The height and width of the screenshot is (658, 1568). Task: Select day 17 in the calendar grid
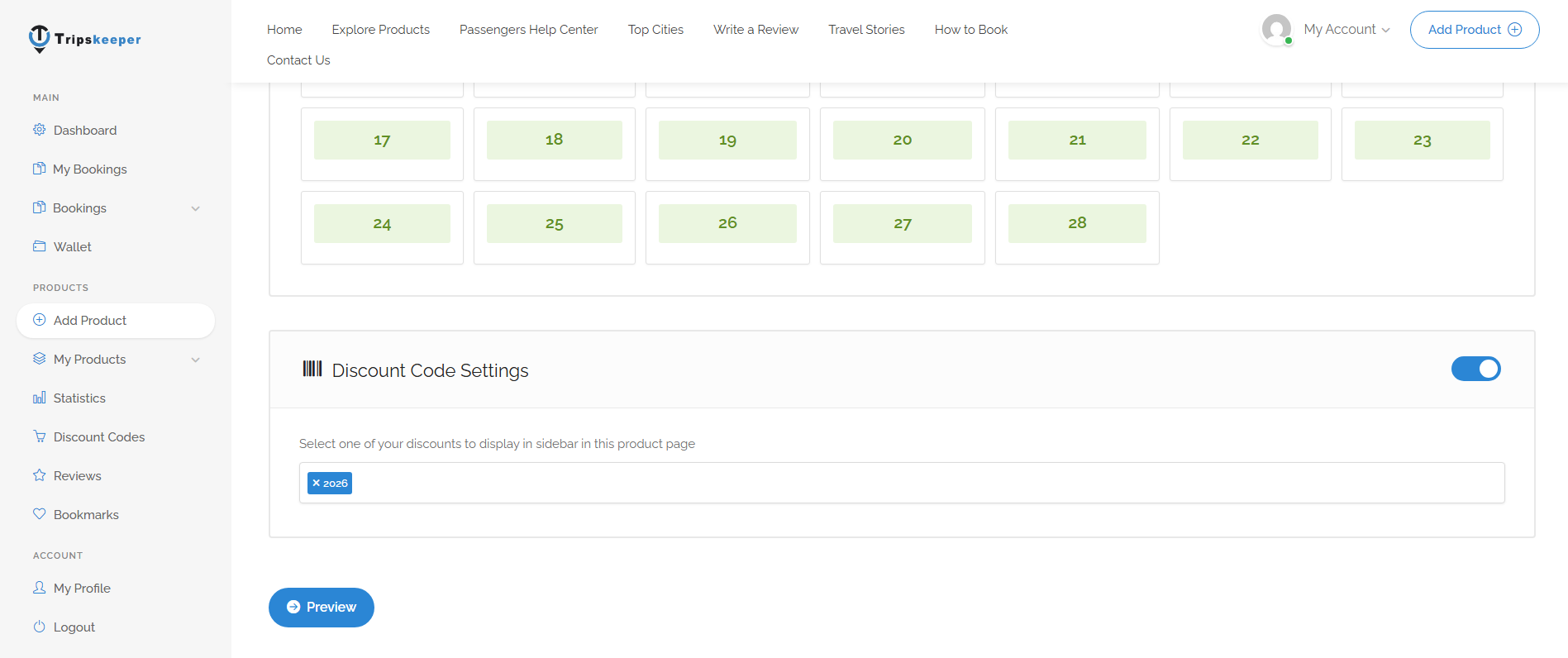point(382,141)
